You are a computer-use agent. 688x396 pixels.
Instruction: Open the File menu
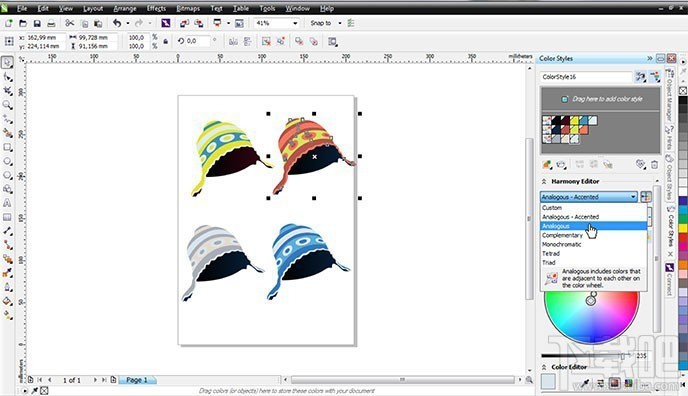[x=22, y=8]
